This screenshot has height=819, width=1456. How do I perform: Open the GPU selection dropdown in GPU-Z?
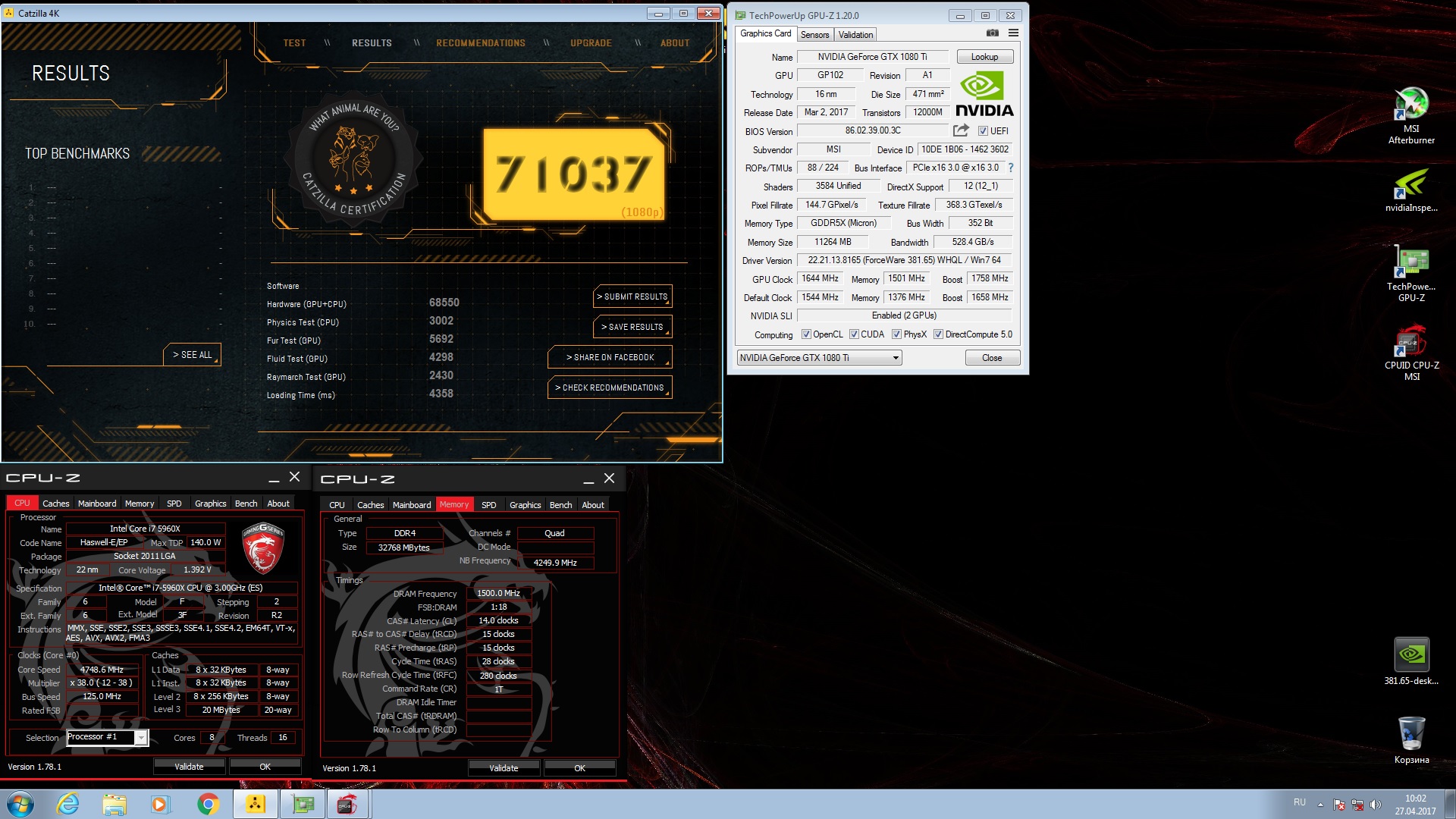[x=819, y=358]
